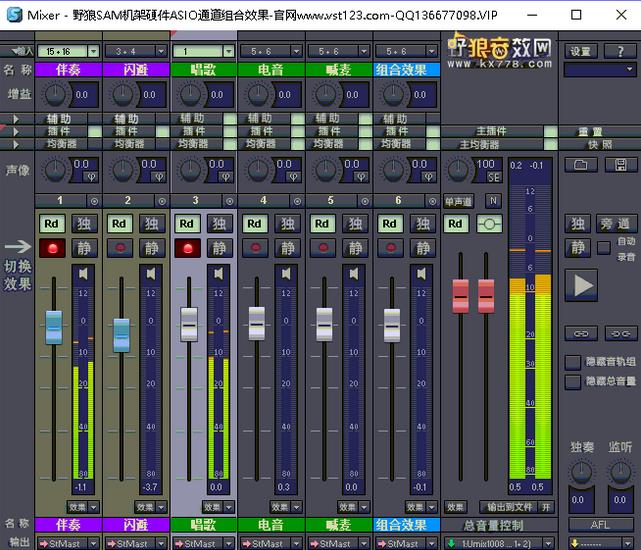Viewport: 641px width, 550px height.
Task: Open the 设置 settings button
Action: (x=581, y=51)
